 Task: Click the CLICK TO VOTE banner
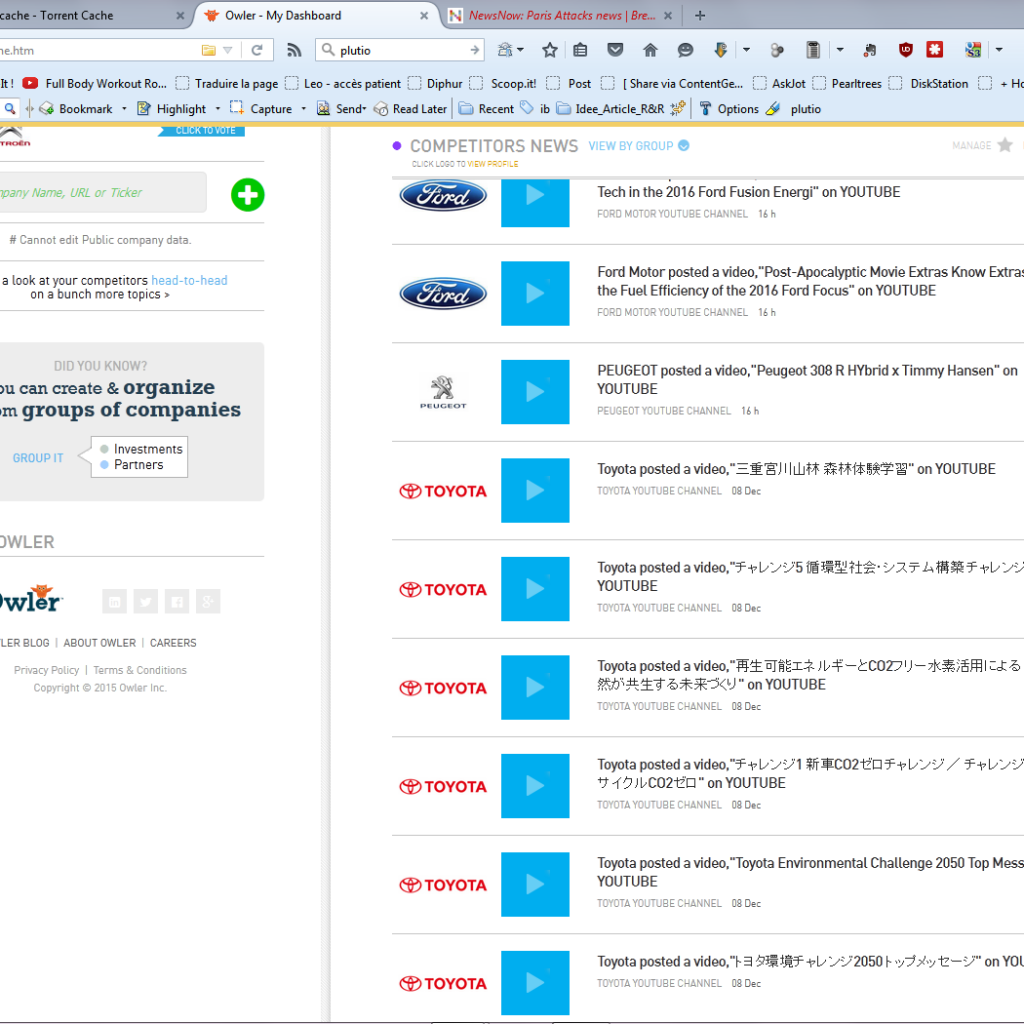point(202,131)
